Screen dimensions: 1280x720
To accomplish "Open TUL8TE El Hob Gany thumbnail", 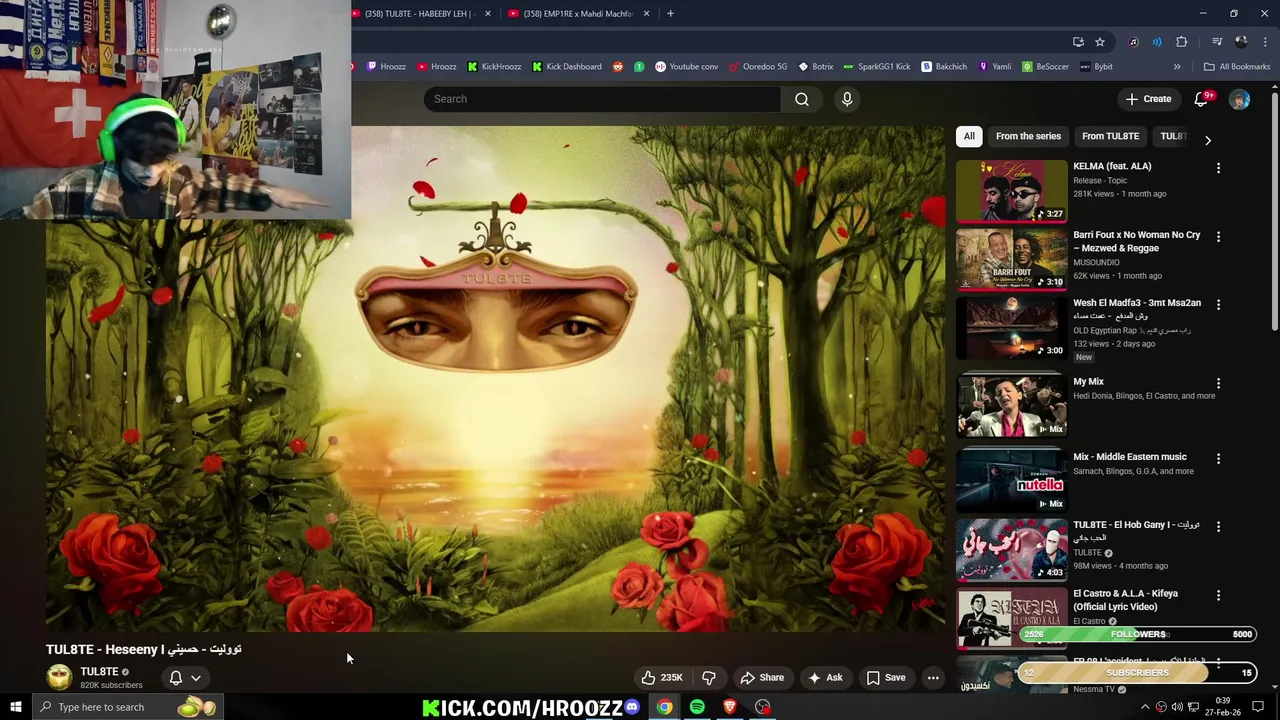I will [x=1011, y=549].
